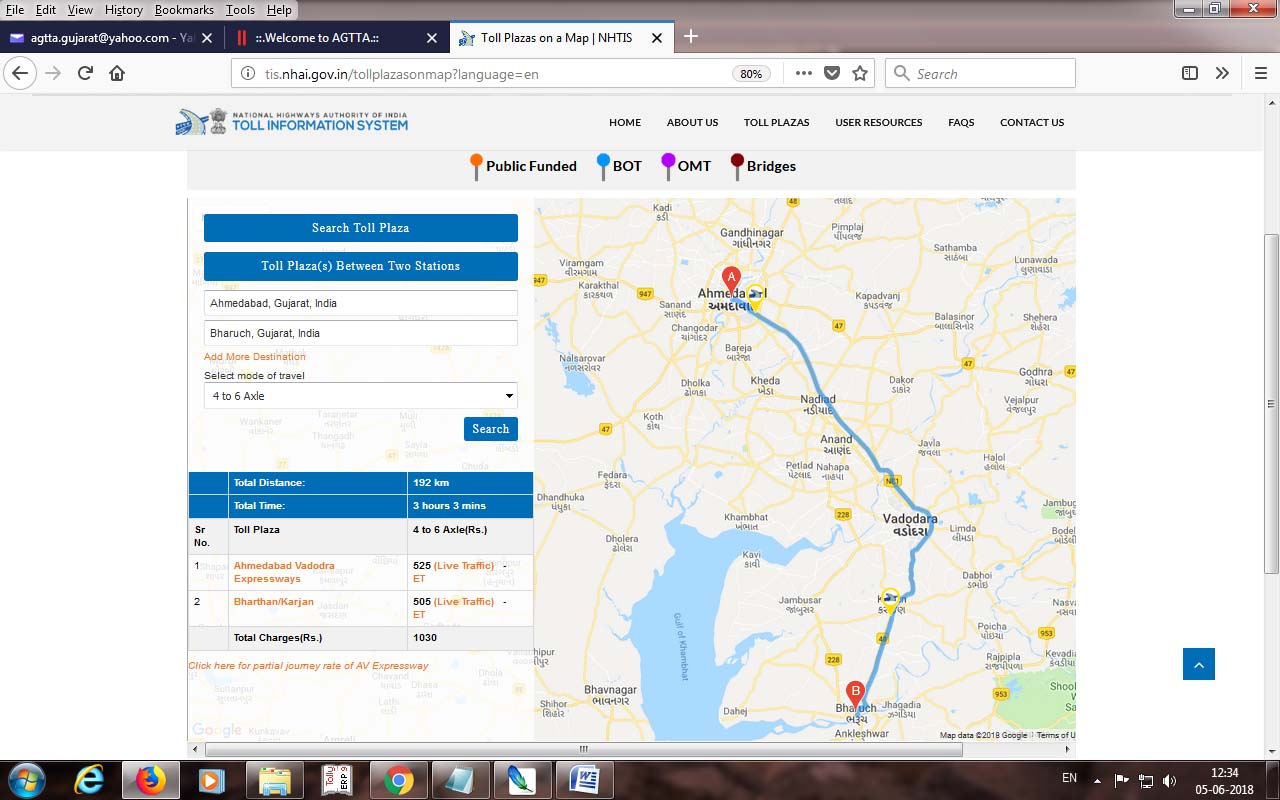
Task: Click the Bharuch destination input field
Action: point(360,333)
